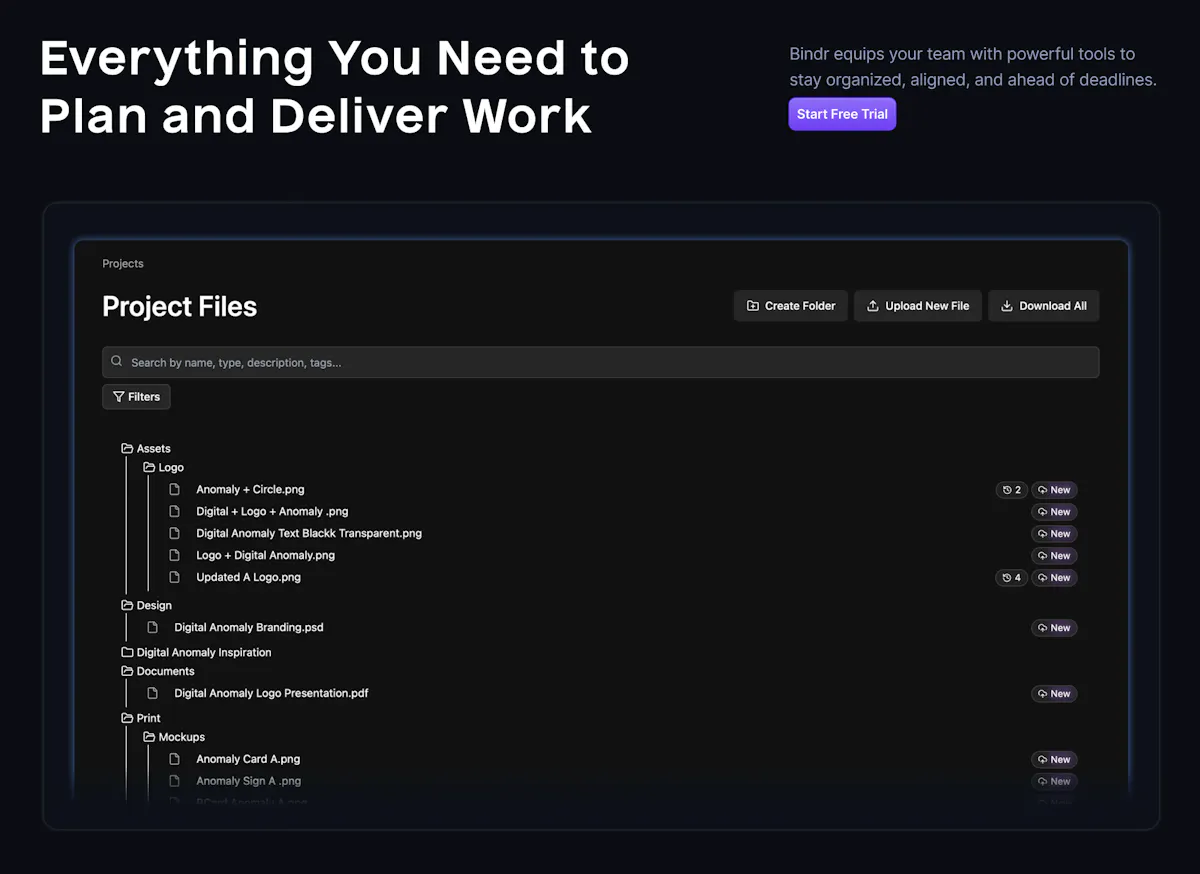Click the Download All button
Image resolution: width=1200 pixels, height=874 pixels.
click(1044, 306)
